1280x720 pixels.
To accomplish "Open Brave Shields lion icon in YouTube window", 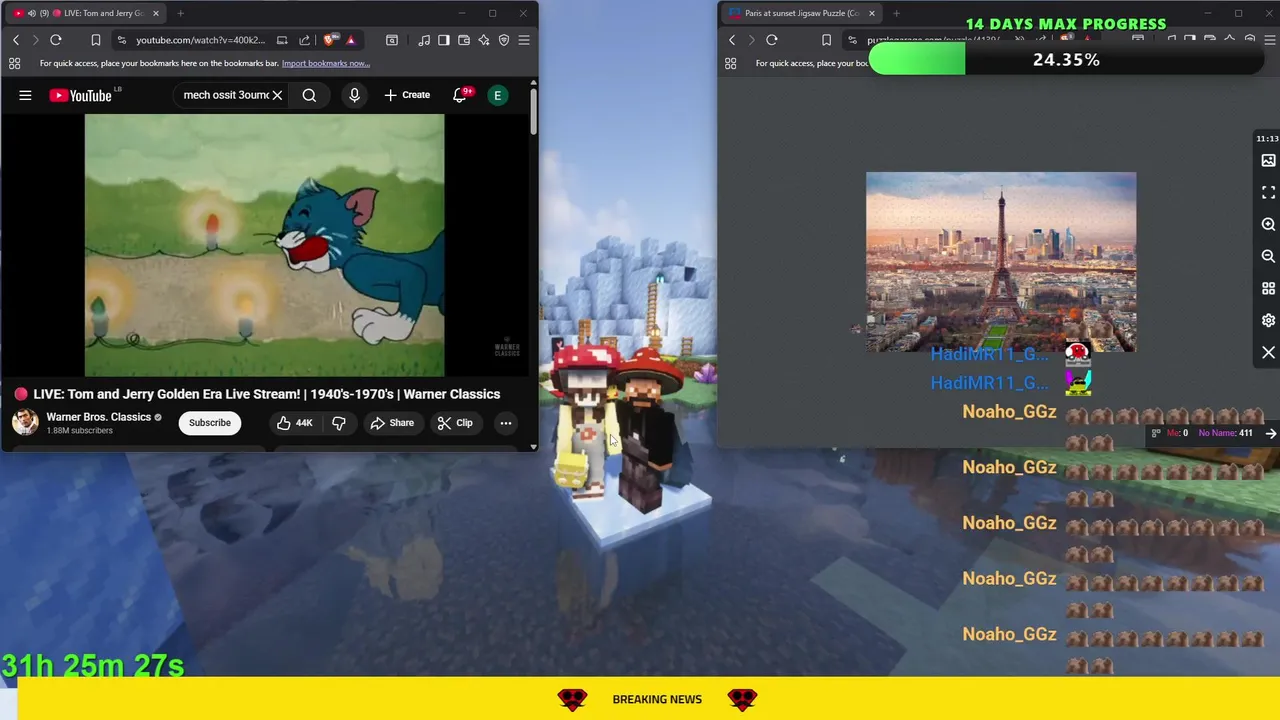I will click(x=330, y=40).
